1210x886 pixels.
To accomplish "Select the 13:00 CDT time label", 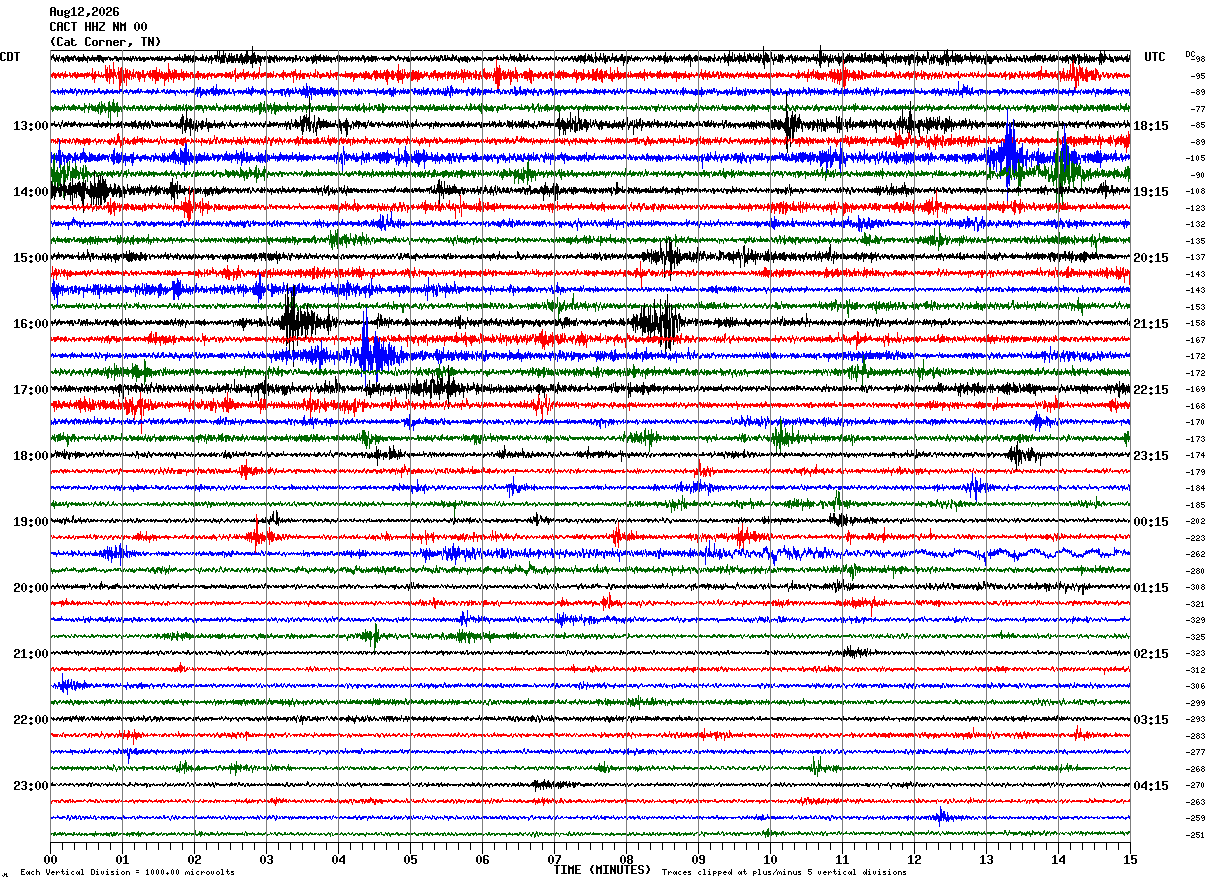I will (30, 126).
